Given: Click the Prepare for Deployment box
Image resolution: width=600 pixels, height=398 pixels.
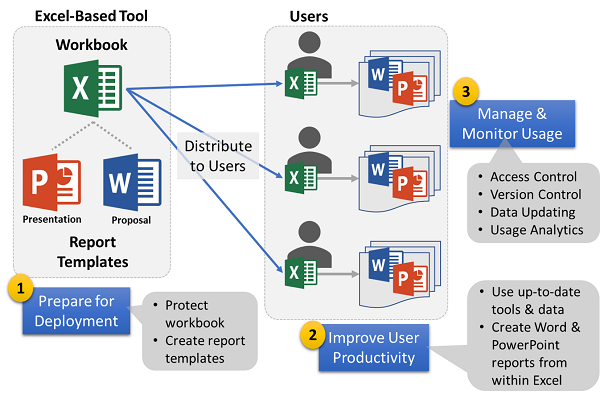Looking at the screenshot, I should (x=76, y=311).
